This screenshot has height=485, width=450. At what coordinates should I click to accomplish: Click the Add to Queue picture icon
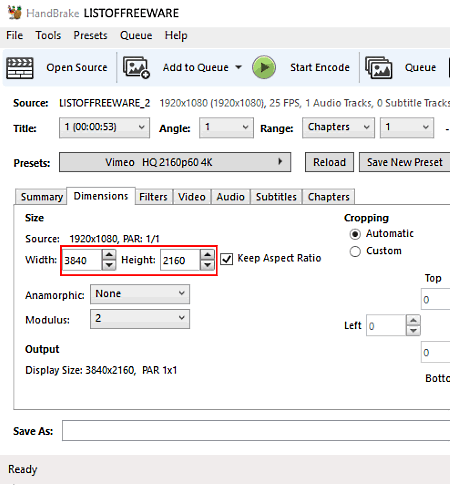click(136, 68)
